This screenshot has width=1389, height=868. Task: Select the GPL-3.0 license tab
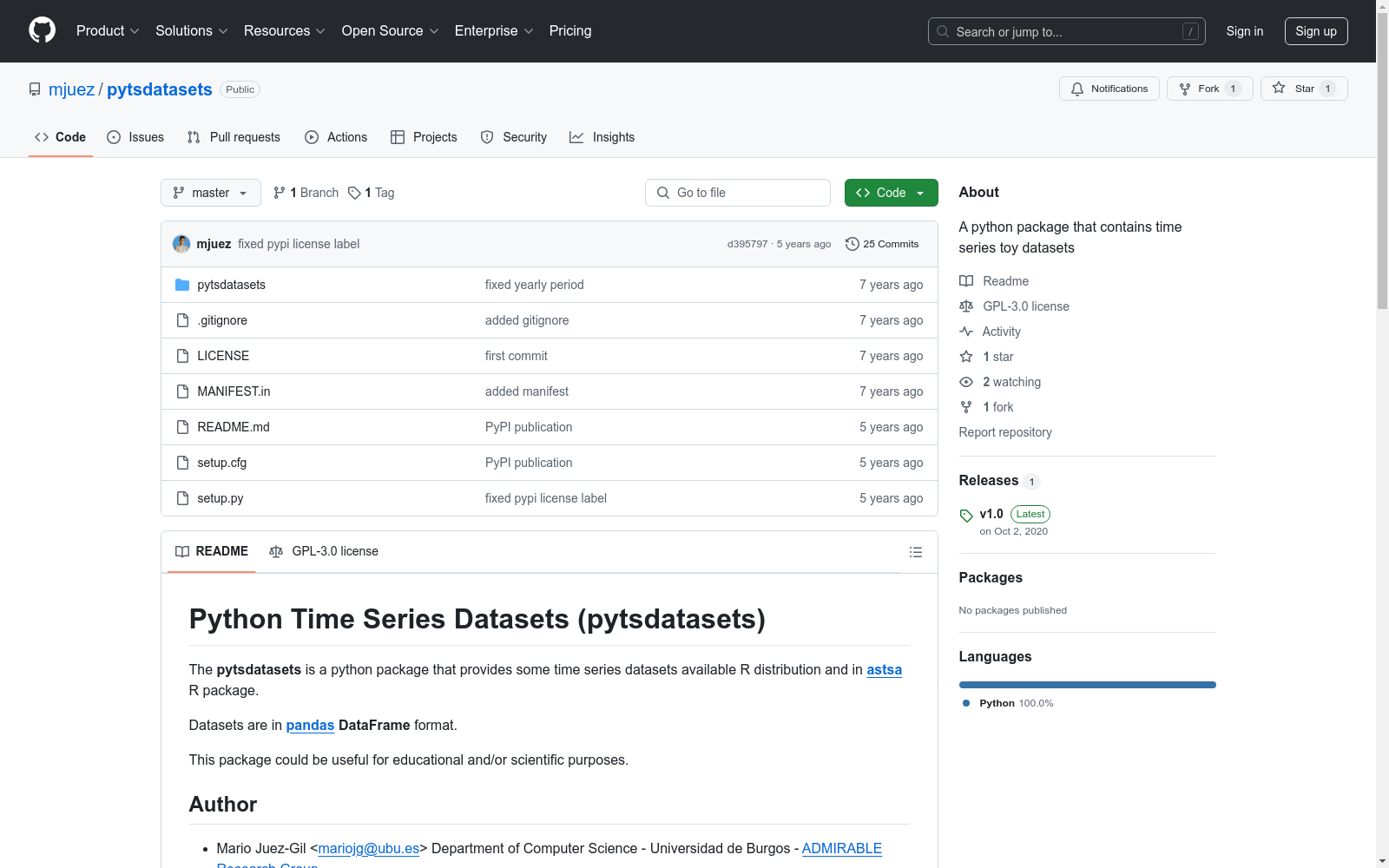[x=324, y=551]
